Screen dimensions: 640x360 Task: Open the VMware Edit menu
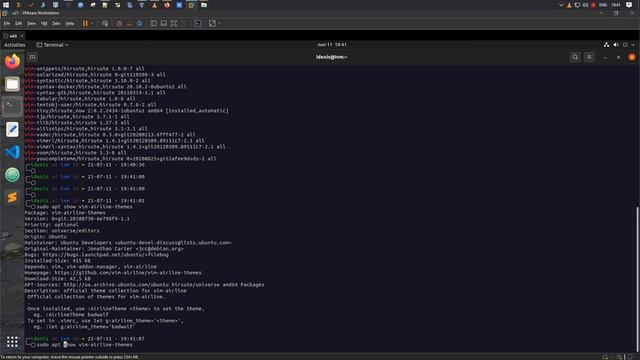pos(18,24)
